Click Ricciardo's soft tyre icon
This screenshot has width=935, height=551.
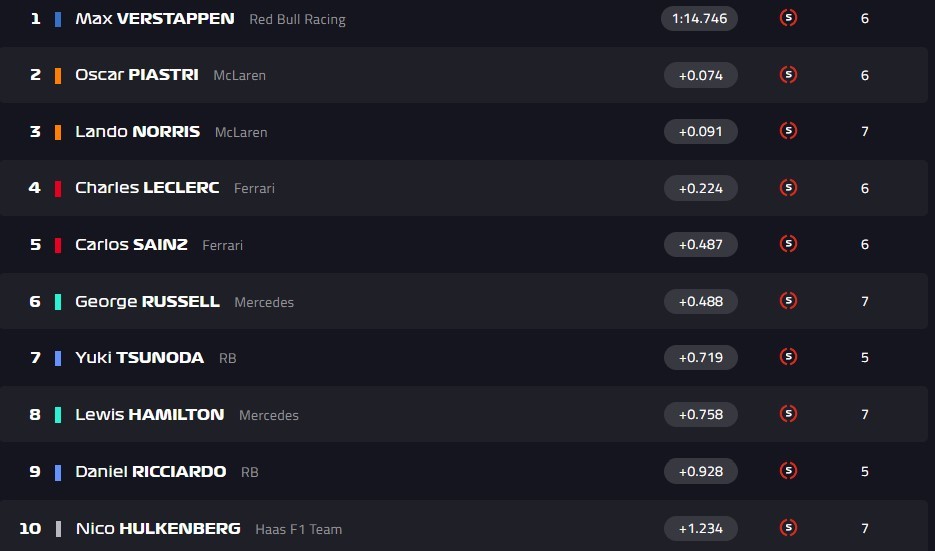[x=788, y=471]
